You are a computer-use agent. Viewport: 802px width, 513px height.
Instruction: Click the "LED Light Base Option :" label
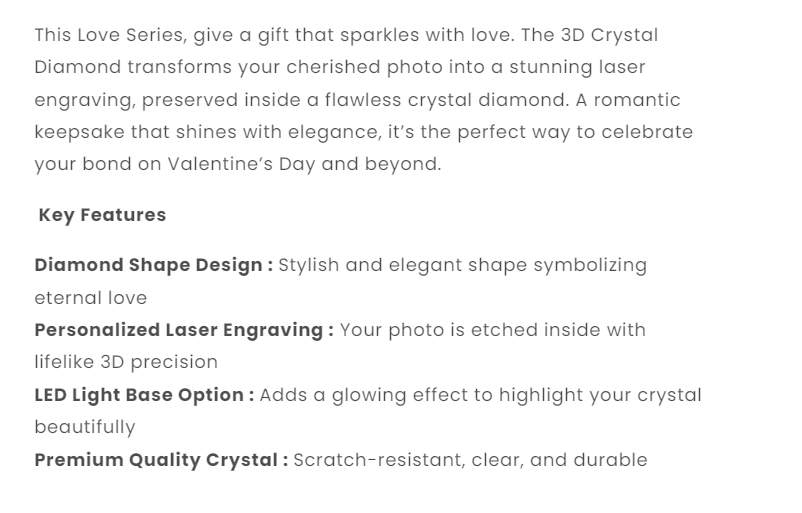coord(144,395)
